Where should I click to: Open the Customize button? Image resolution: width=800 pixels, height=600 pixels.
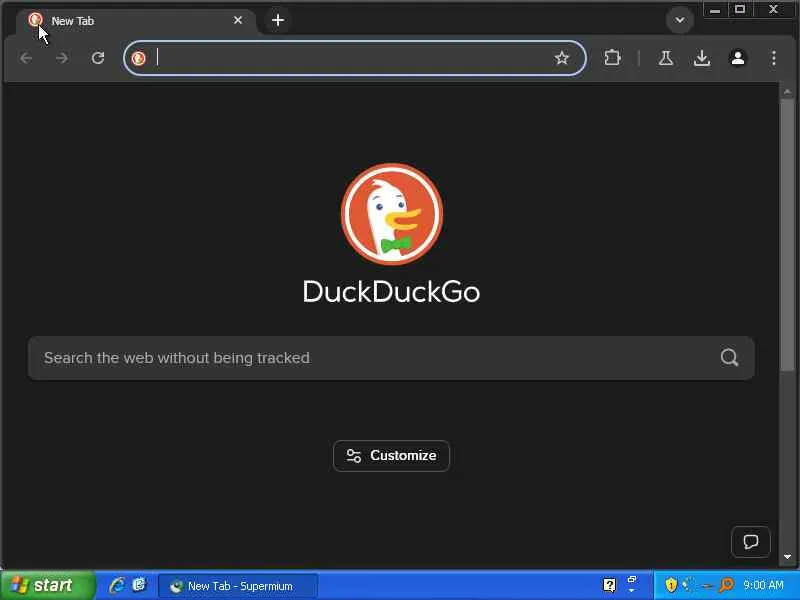[391, 456]
